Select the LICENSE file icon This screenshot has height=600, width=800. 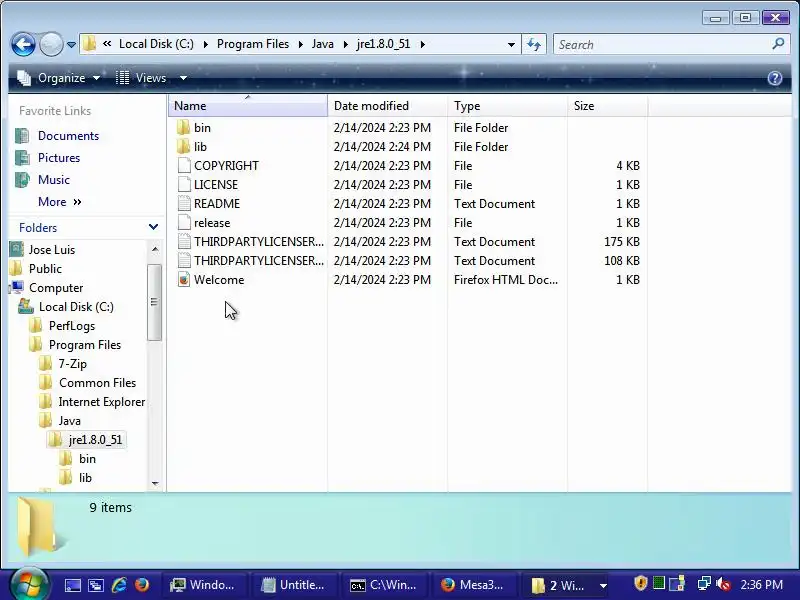coord(184,185)
